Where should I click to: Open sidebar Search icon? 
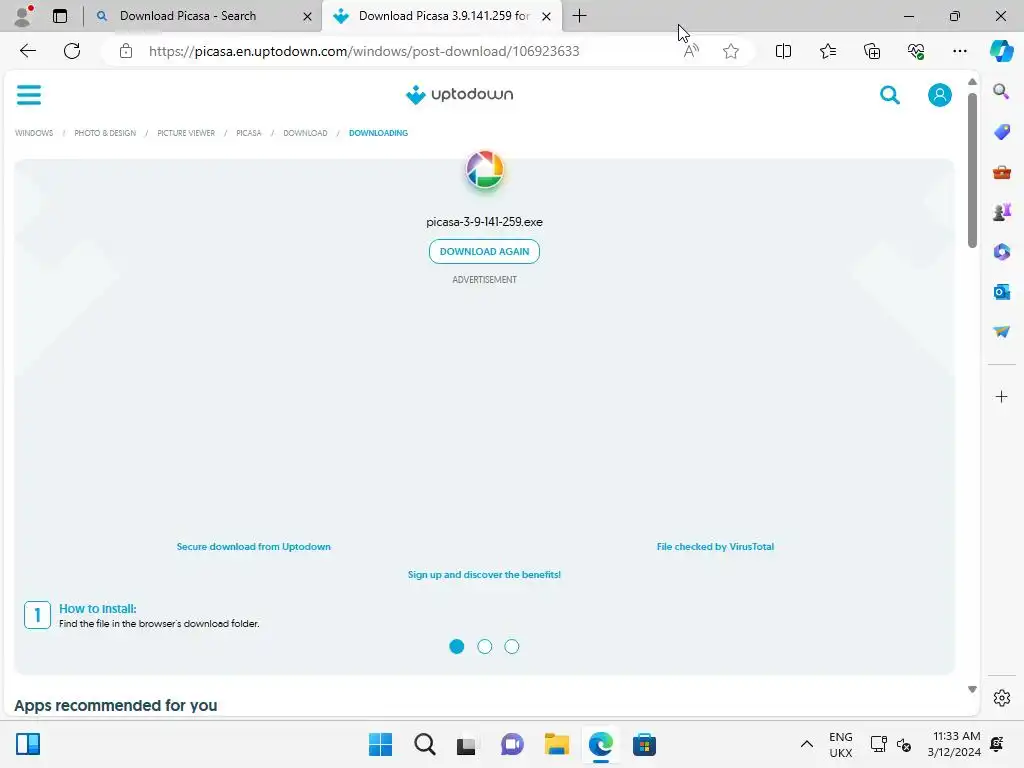[x=1001, y=91]
